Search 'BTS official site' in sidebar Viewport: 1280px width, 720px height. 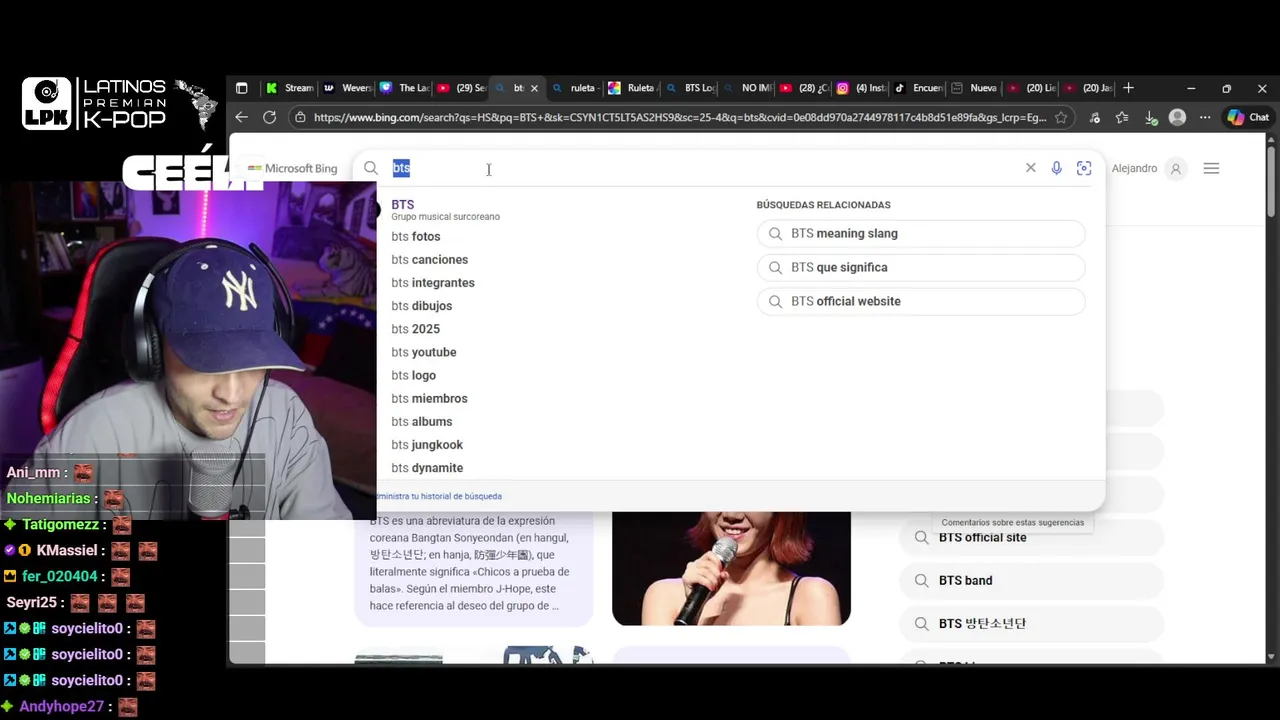pos(1032,537)
